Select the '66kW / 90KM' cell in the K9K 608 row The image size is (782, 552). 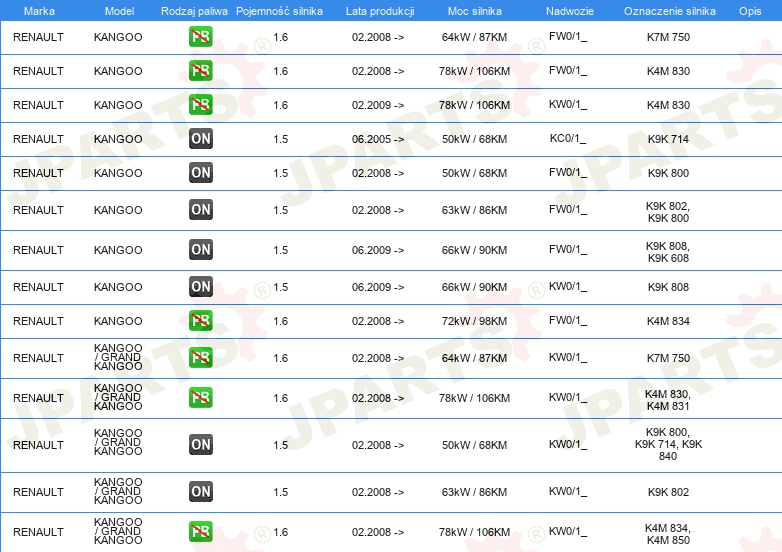point(474,250)
